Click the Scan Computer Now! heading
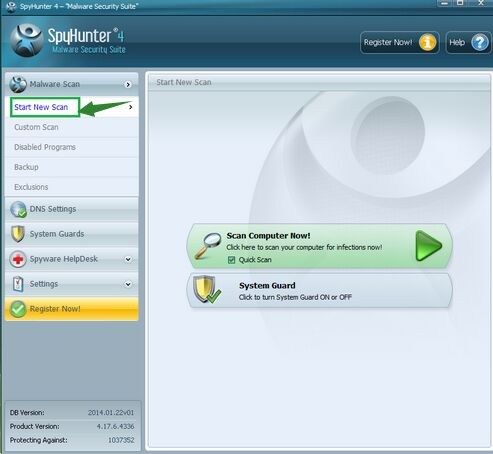This screenshot has height=454, width=493. (268, 236)
